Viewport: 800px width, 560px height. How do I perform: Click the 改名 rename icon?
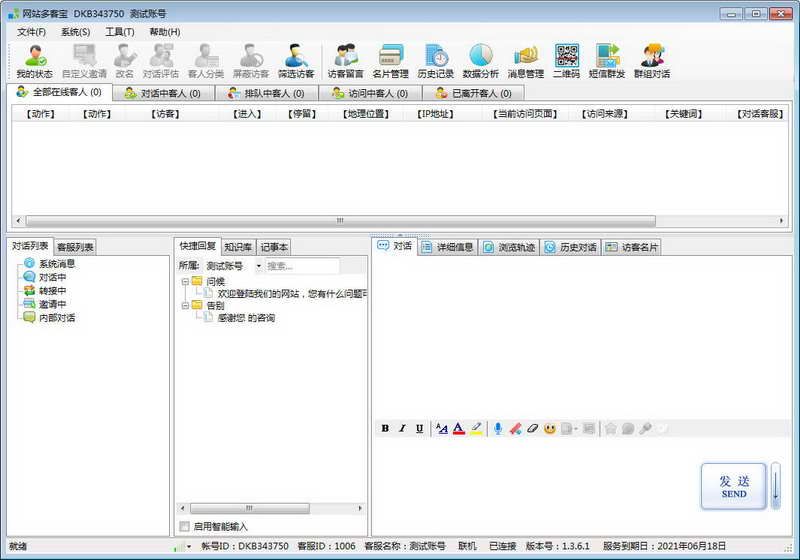(124, 61)
